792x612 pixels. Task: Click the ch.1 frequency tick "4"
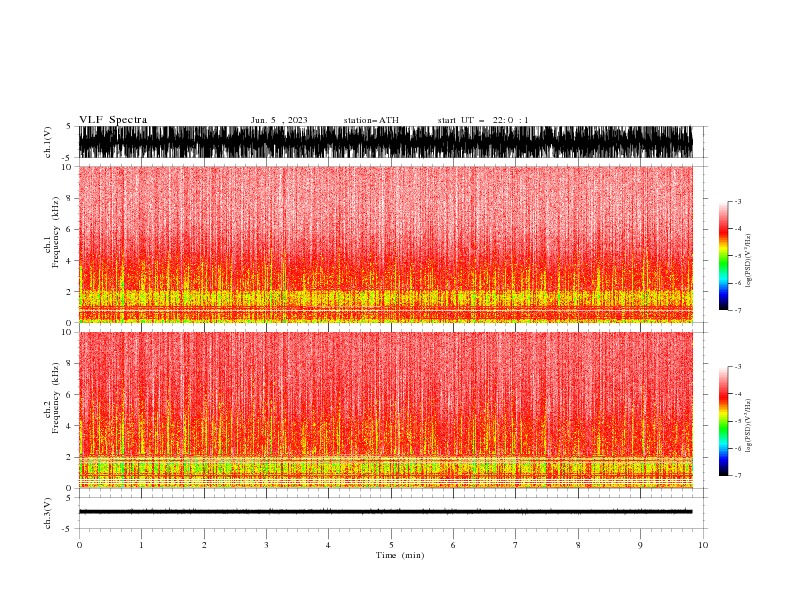point(69,261)
